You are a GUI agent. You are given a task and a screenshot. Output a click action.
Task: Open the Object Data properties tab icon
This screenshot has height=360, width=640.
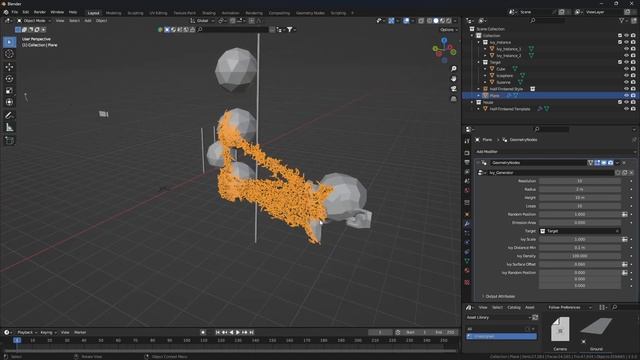(x=467, y=261)
